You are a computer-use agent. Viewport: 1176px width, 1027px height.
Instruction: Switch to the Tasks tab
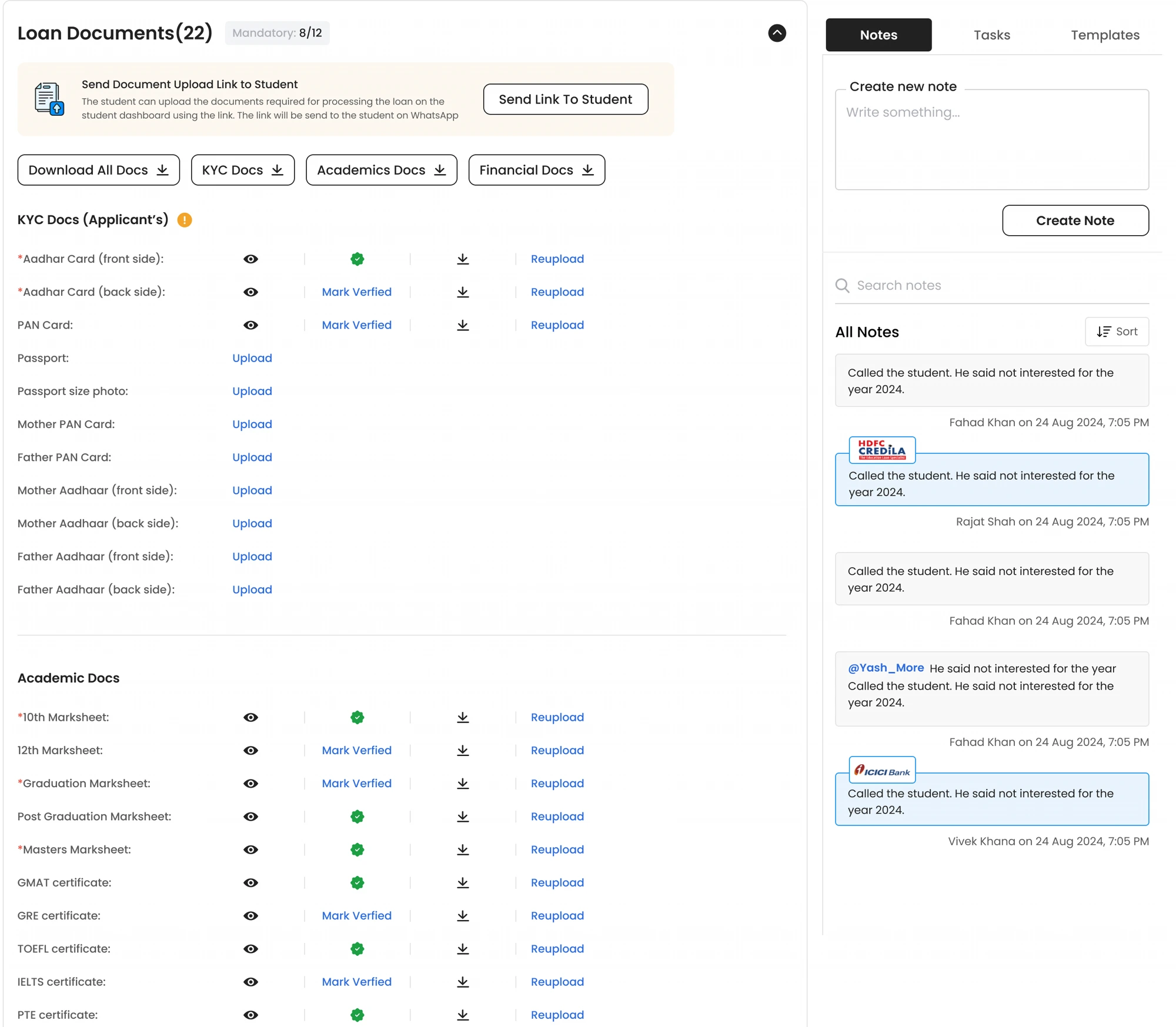point(991,35)
